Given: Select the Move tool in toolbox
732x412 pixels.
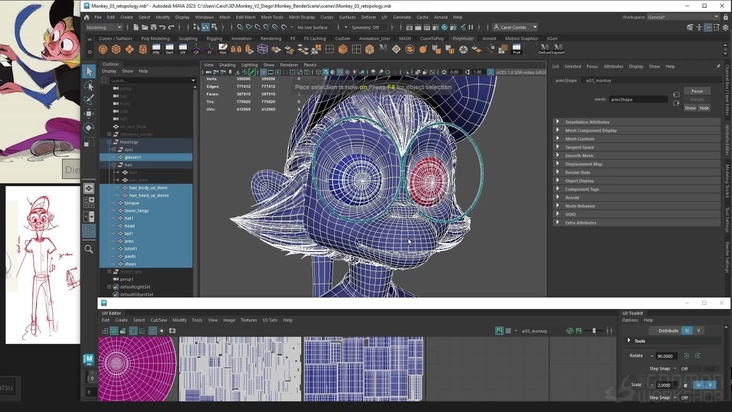Looking at the screenshot, I should pyautogui.click(x=89, y=113).
